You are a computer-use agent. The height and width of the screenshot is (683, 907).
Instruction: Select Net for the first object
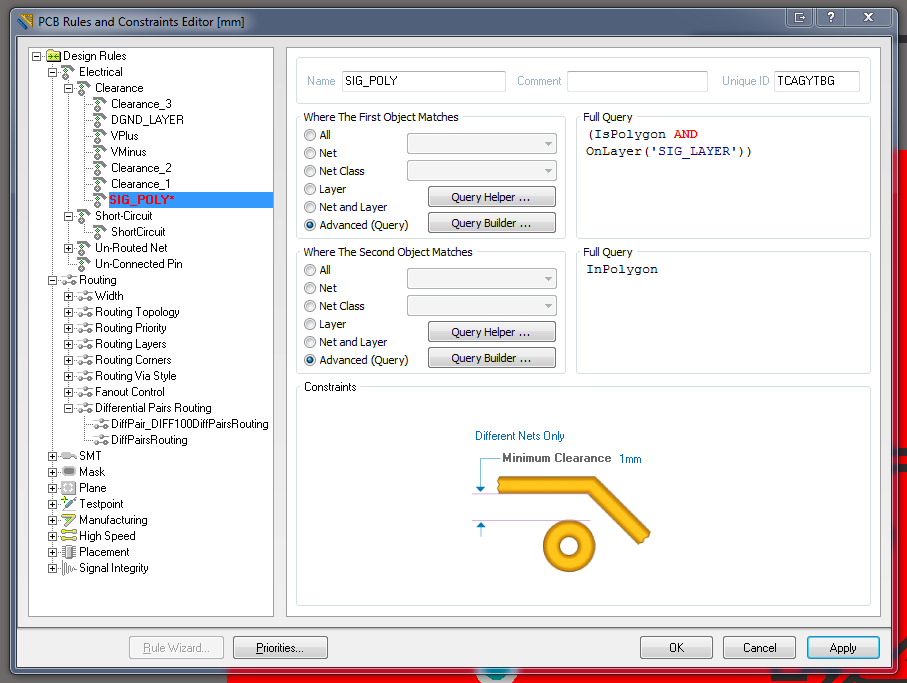pyautogui.click(x=310, y=153)
